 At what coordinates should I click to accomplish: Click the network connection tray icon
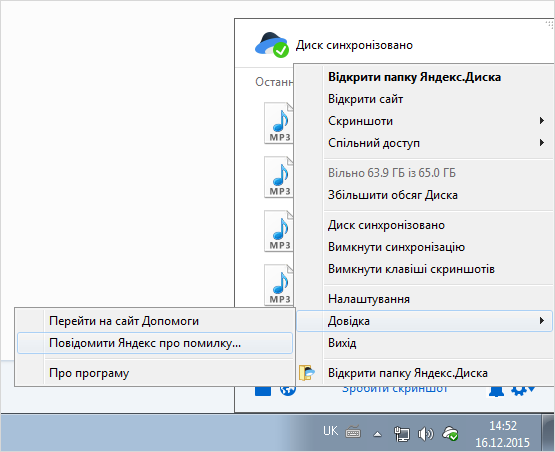[402, 434]
